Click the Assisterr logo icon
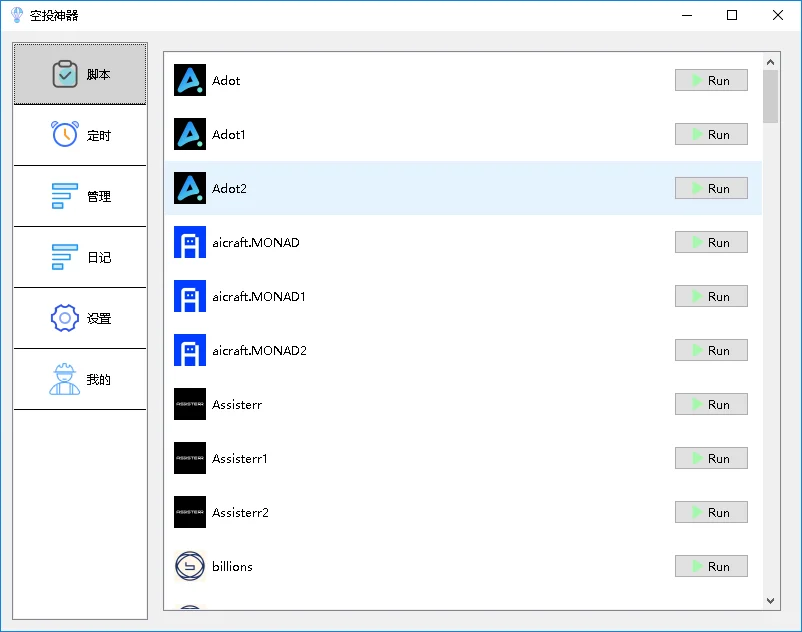The height and width of the screenshot is (632, 802). 190,404
